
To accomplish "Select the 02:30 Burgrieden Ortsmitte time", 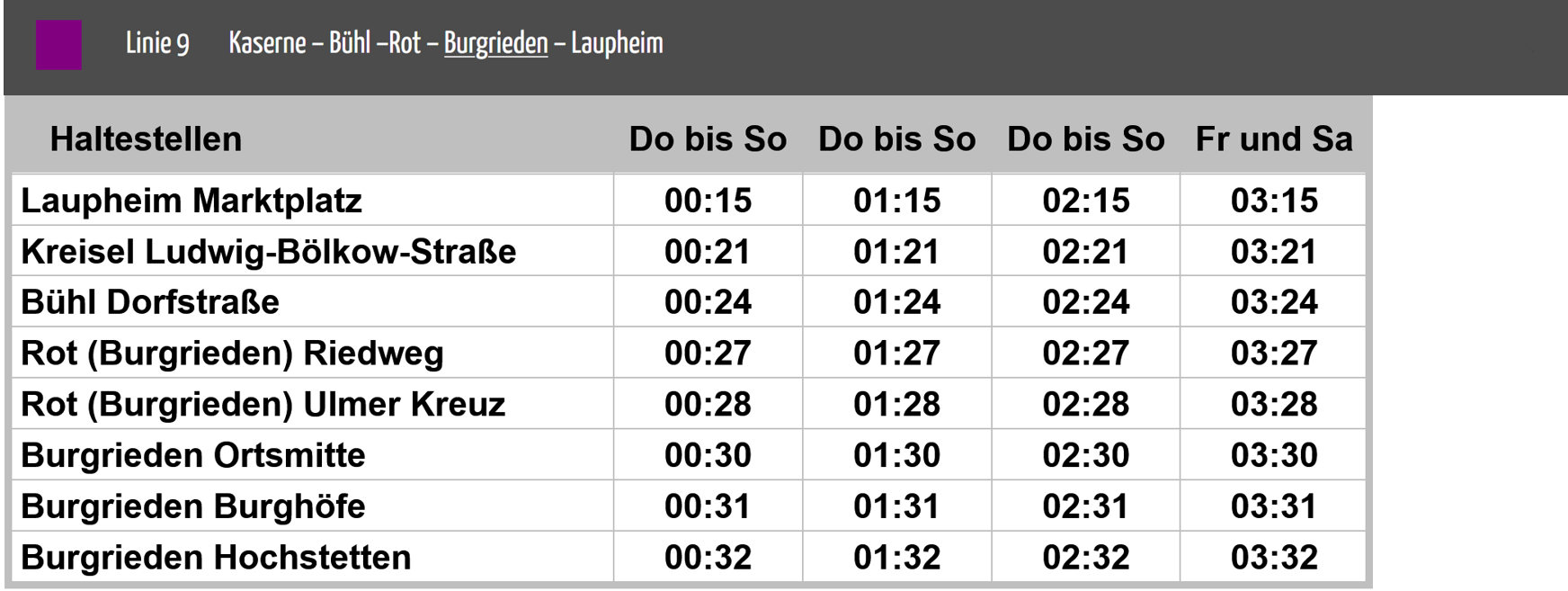I will pos(1085,455).
